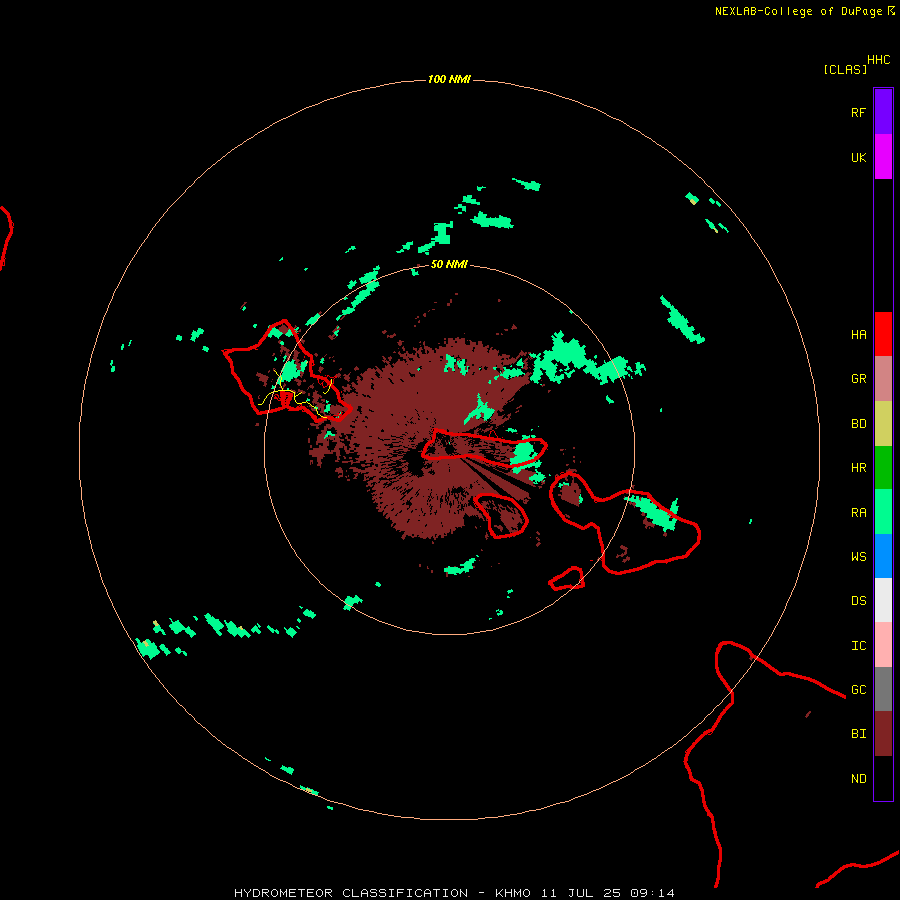Screen dimensions: 900x900
Task: Click the RF purple legend swatch
Action: pyautogui.click(x=883, y=112)
